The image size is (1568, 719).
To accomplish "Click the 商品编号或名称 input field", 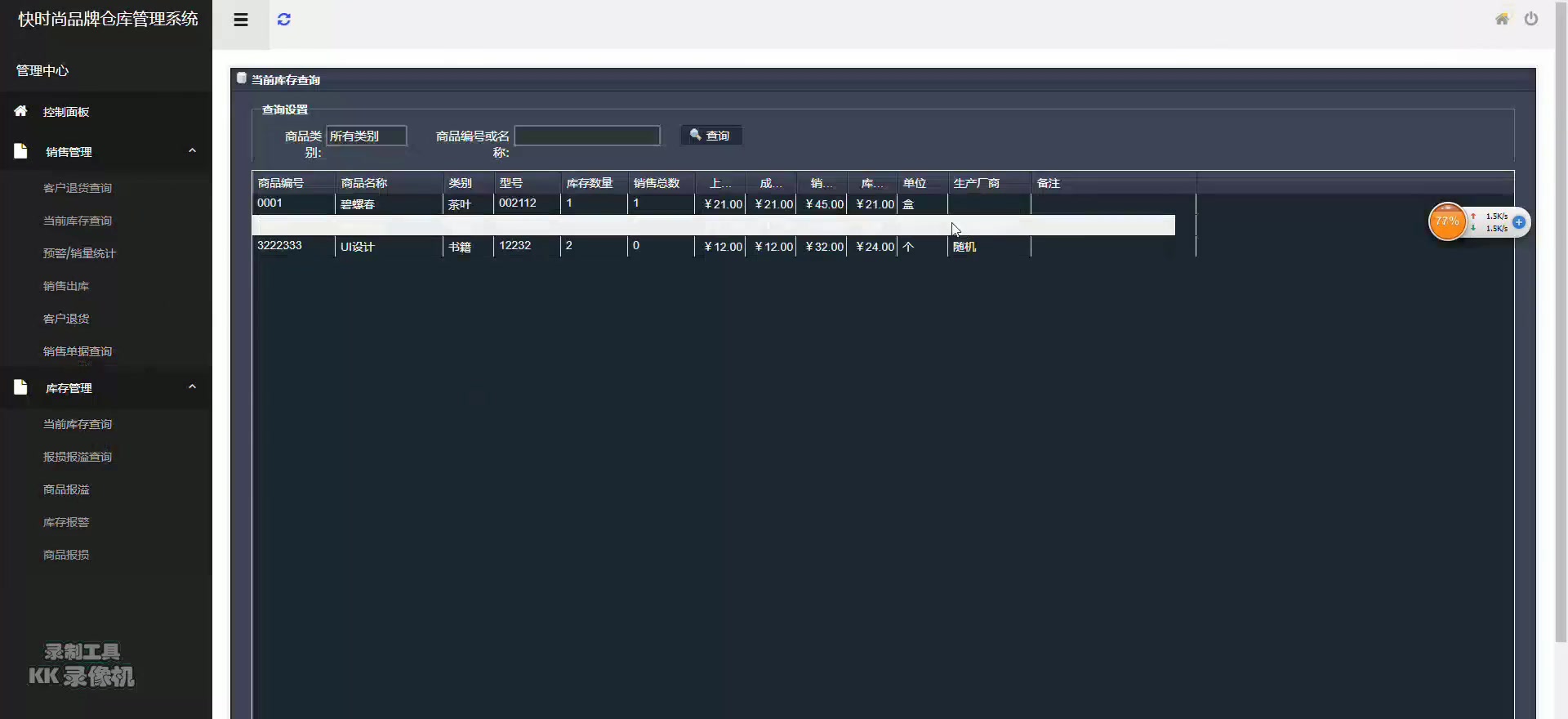I will coord(587,136).
